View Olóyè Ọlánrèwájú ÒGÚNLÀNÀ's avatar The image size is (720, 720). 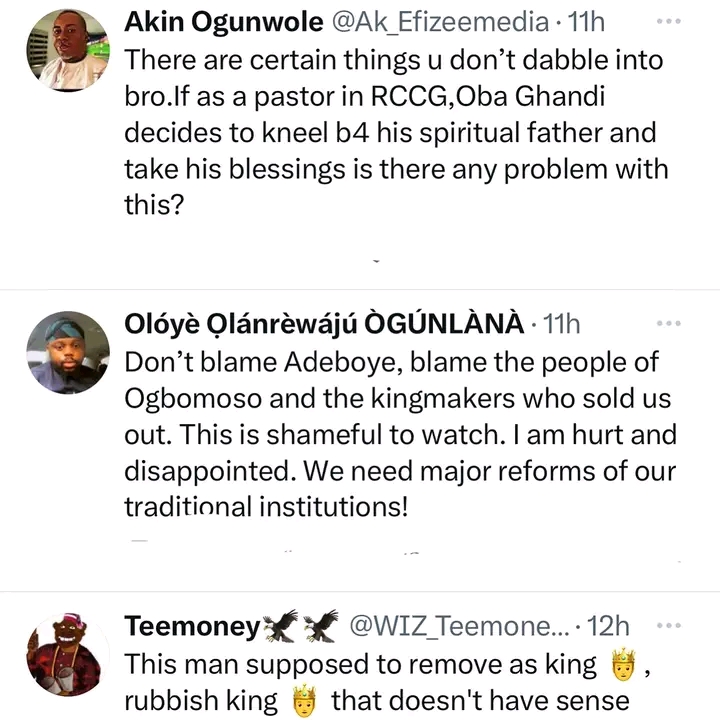[65, 352]
